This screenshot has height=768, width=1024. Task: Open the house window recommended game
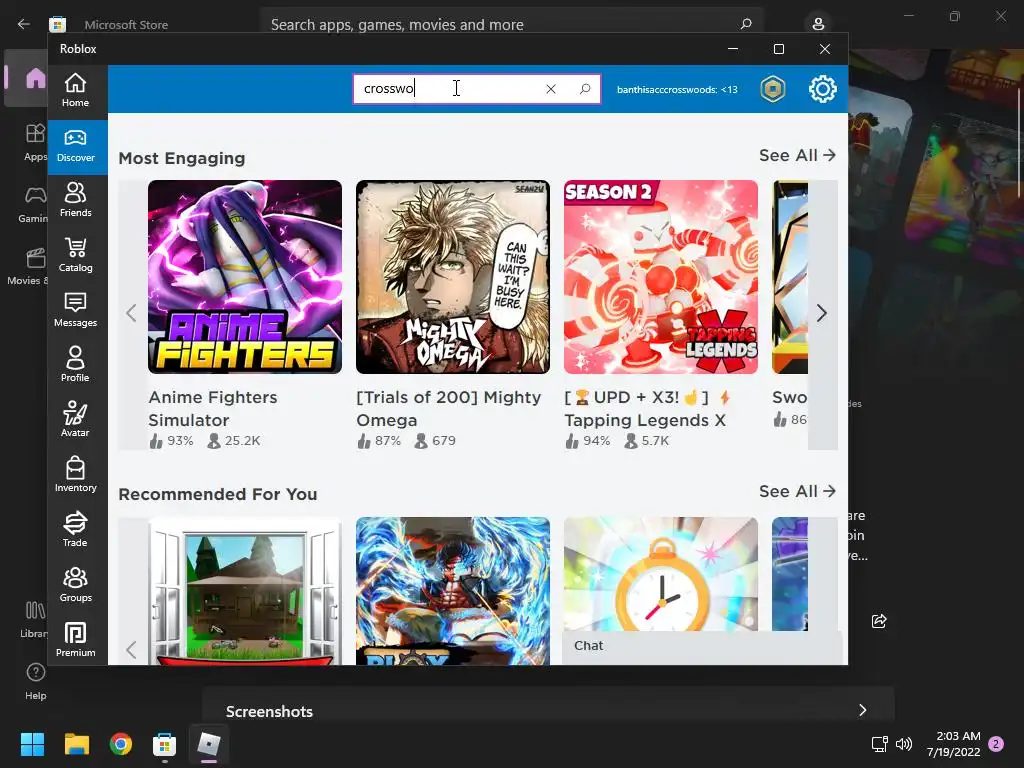tap(245, 591)
